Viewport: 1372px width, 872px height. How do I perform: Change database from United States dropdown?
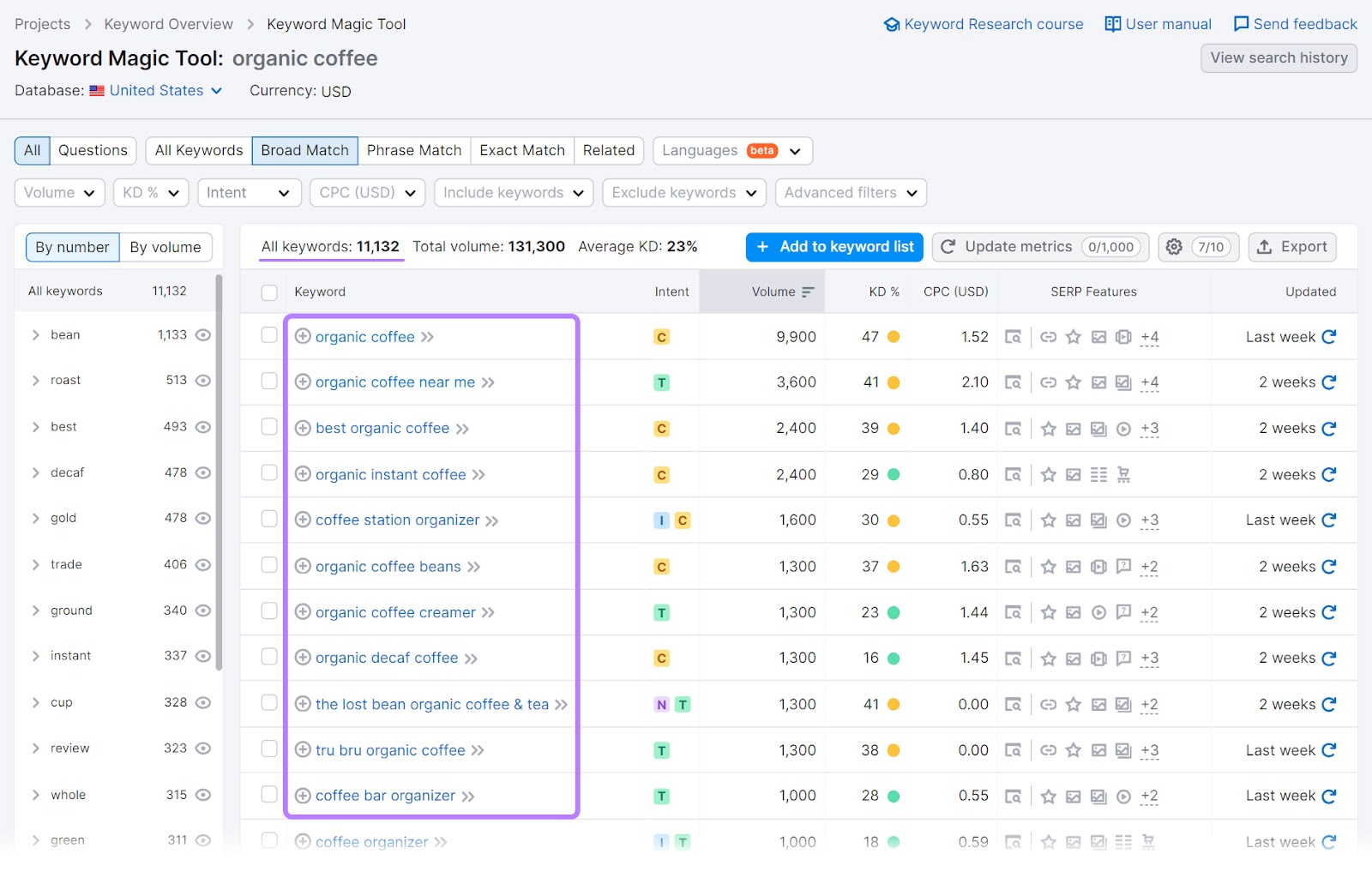point(156,91)
